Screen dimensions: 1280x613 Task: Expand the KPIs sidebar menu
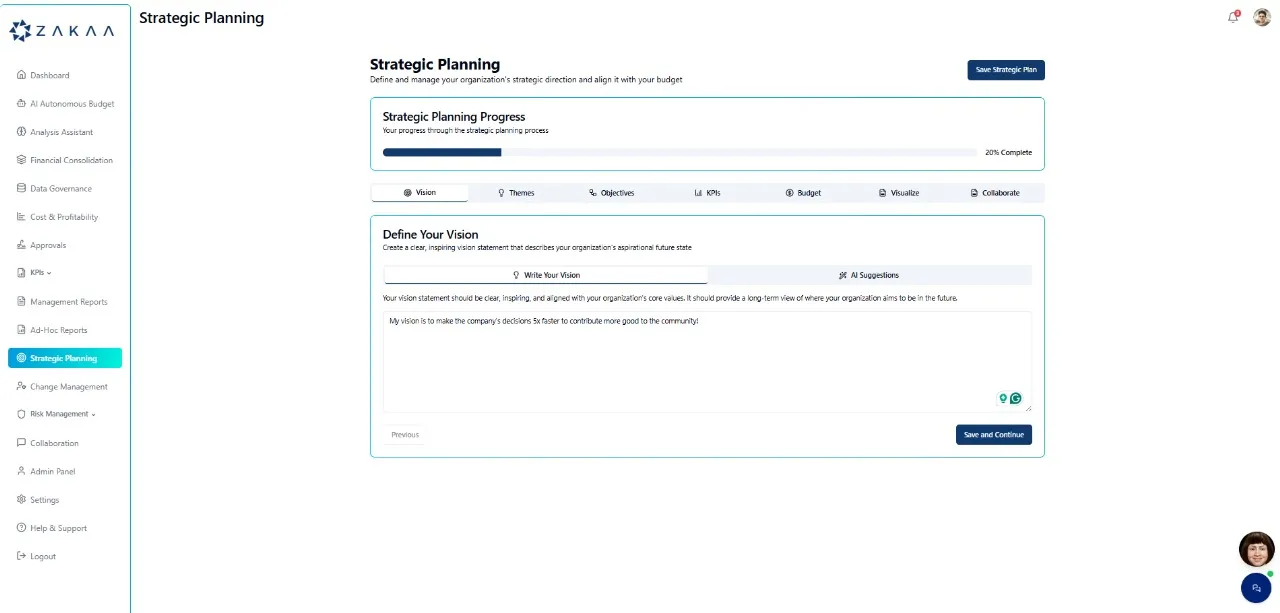[x=40, y=273]
